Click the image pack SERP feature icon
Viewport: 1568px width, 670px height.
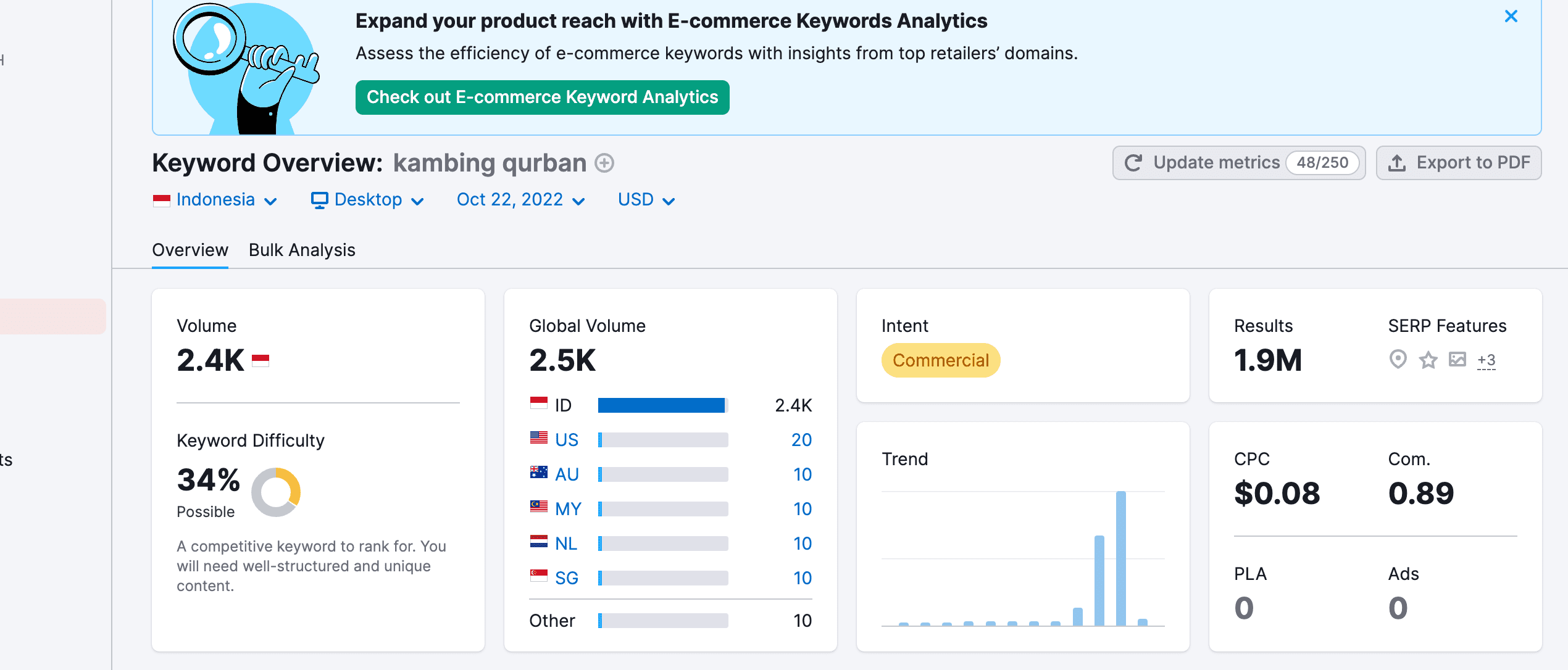click(1457, 359)
